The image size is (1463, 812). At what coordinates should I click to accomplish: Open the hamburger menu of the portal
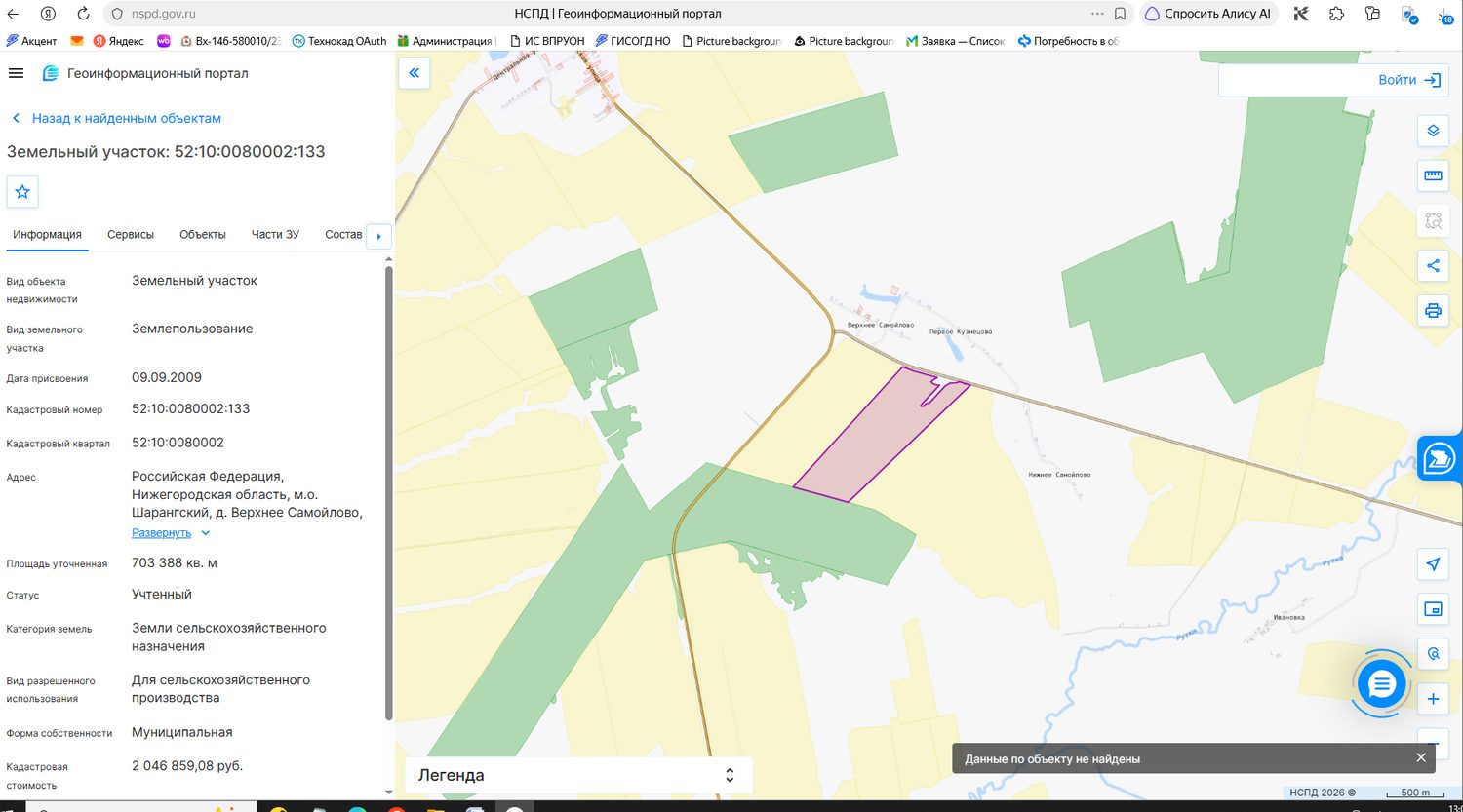16,74
